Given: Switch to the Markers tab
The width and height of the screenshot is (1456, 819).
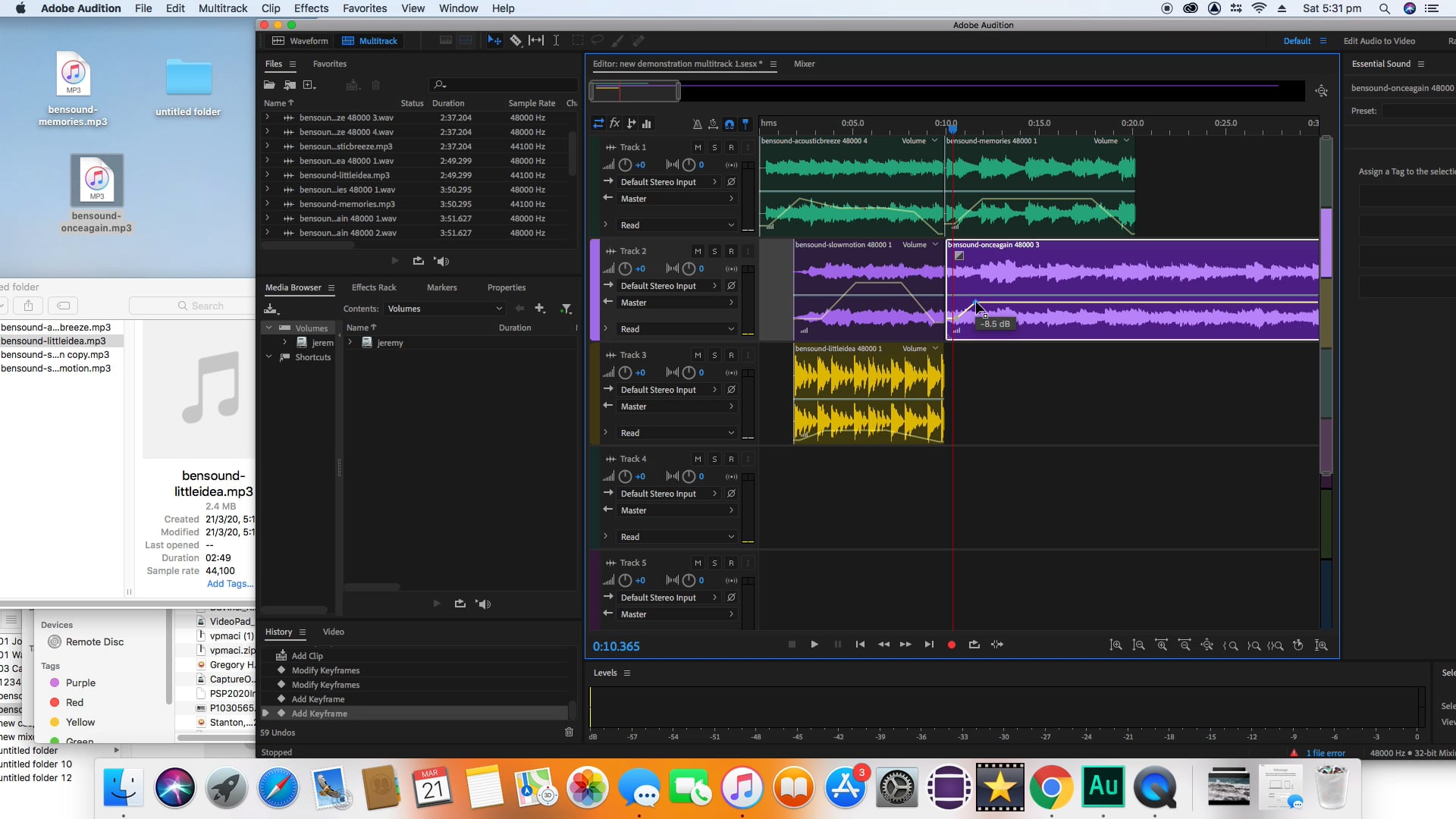Looking at the screenshot, I should coord(442,287).
